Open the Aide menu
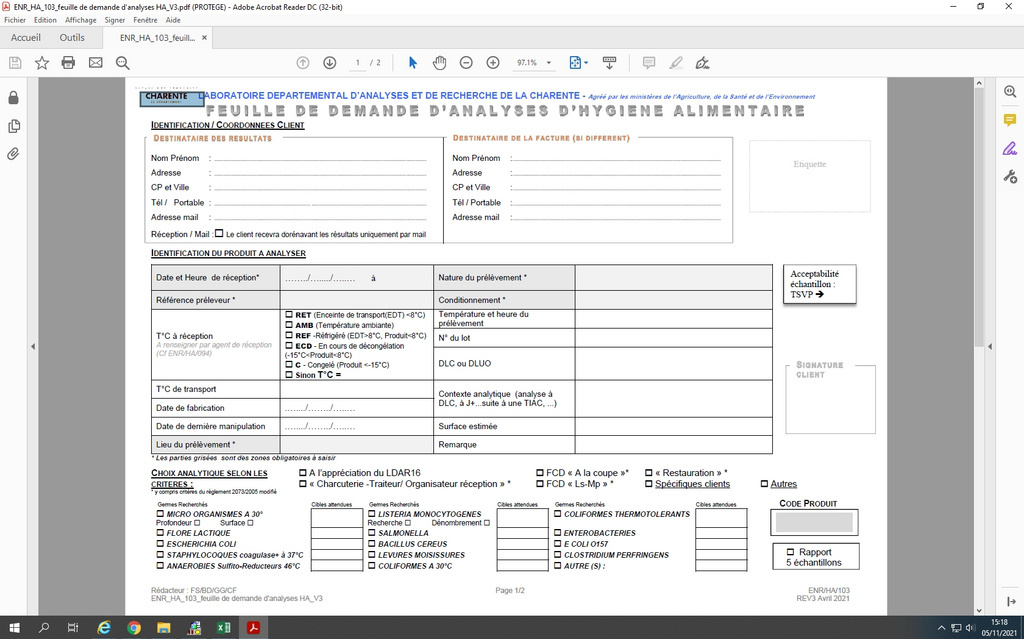The width and height of the screenshot is (1024, 639). [173, 20]
